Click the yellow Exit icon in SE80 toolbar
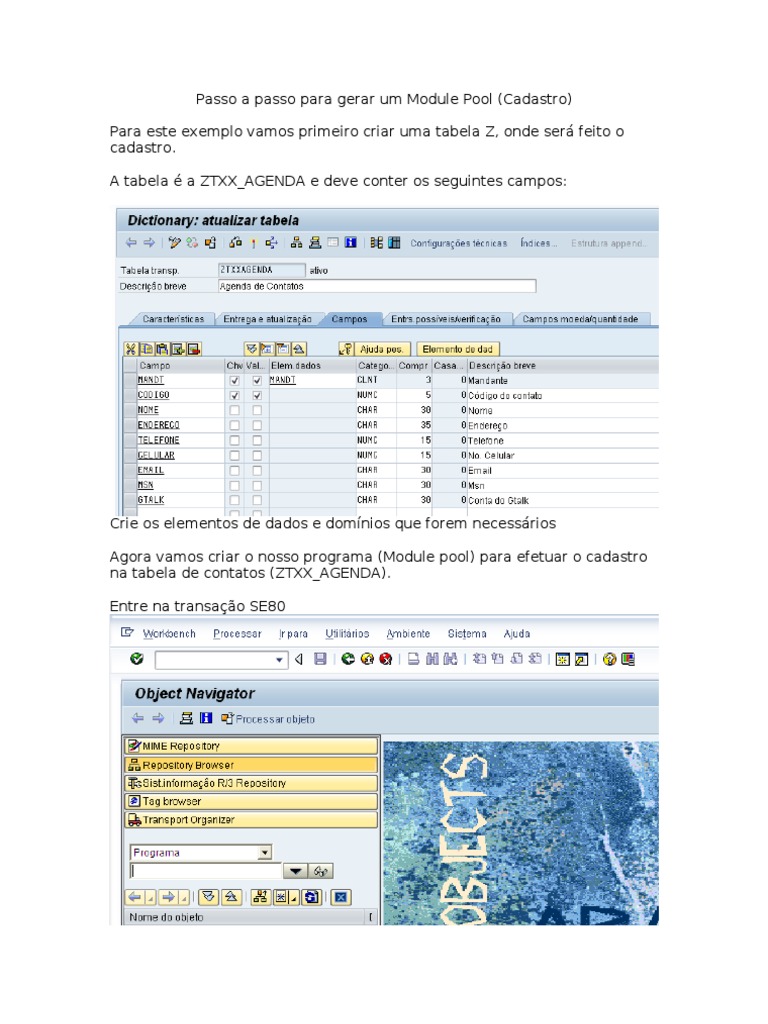The height and width of the screenshot is (1024, 768). [367, 659]
